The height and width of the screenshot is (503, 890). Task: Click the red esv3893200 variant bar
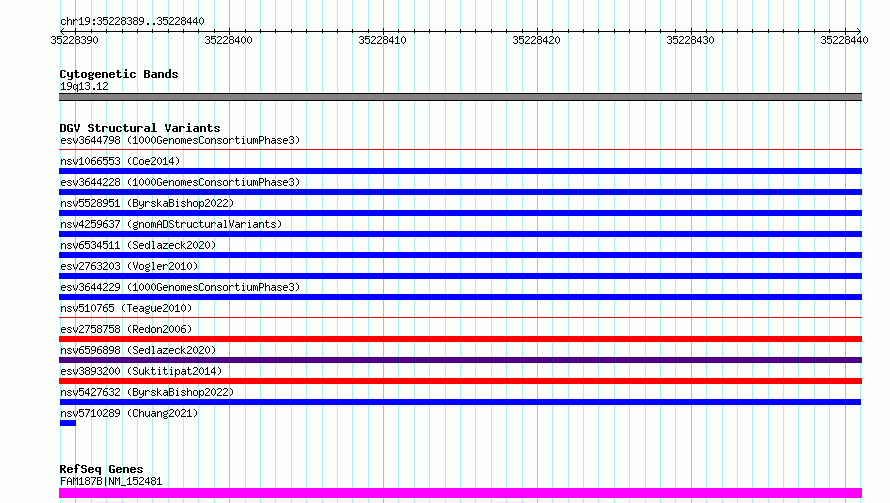point(460,381)
